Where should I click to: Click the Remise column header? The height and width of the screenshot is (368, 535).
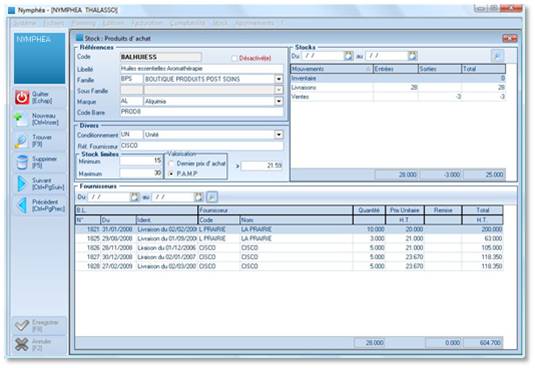pyautogui.click(x=443, y=210)
